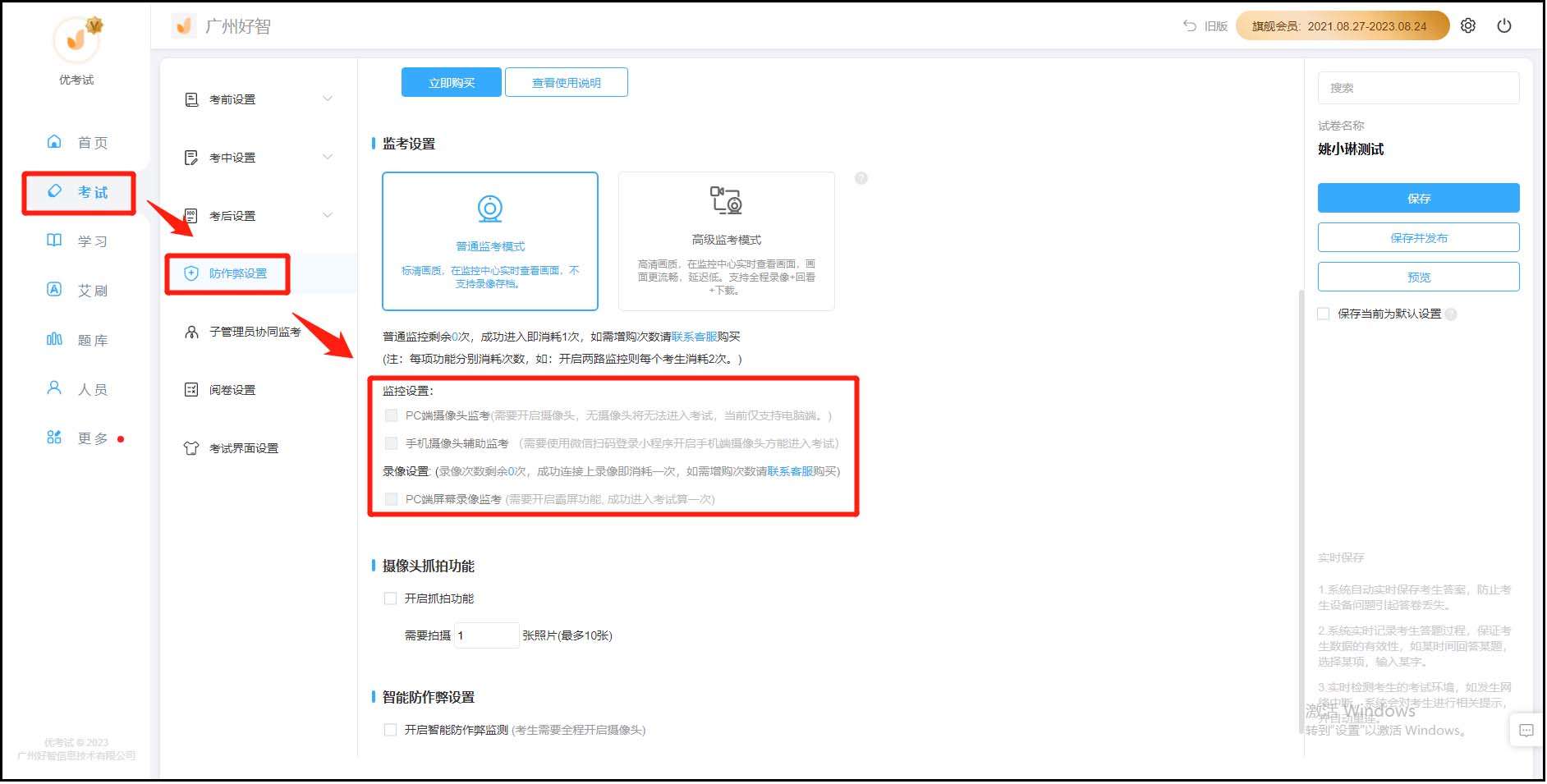Select 普通监考模式 monitoring mode card
Viewport: 1547px width, 784px height.
[x=490, y=241]
